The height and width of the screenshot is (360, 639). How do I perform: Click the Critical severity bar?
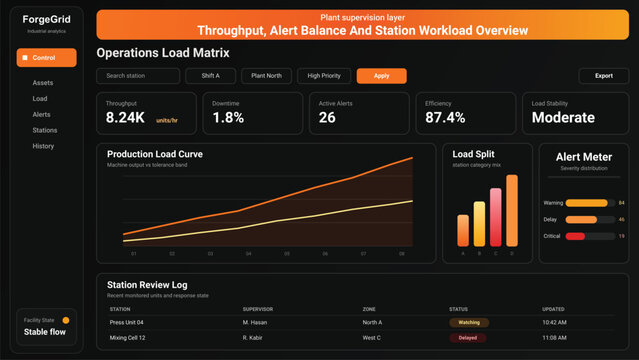590,236
